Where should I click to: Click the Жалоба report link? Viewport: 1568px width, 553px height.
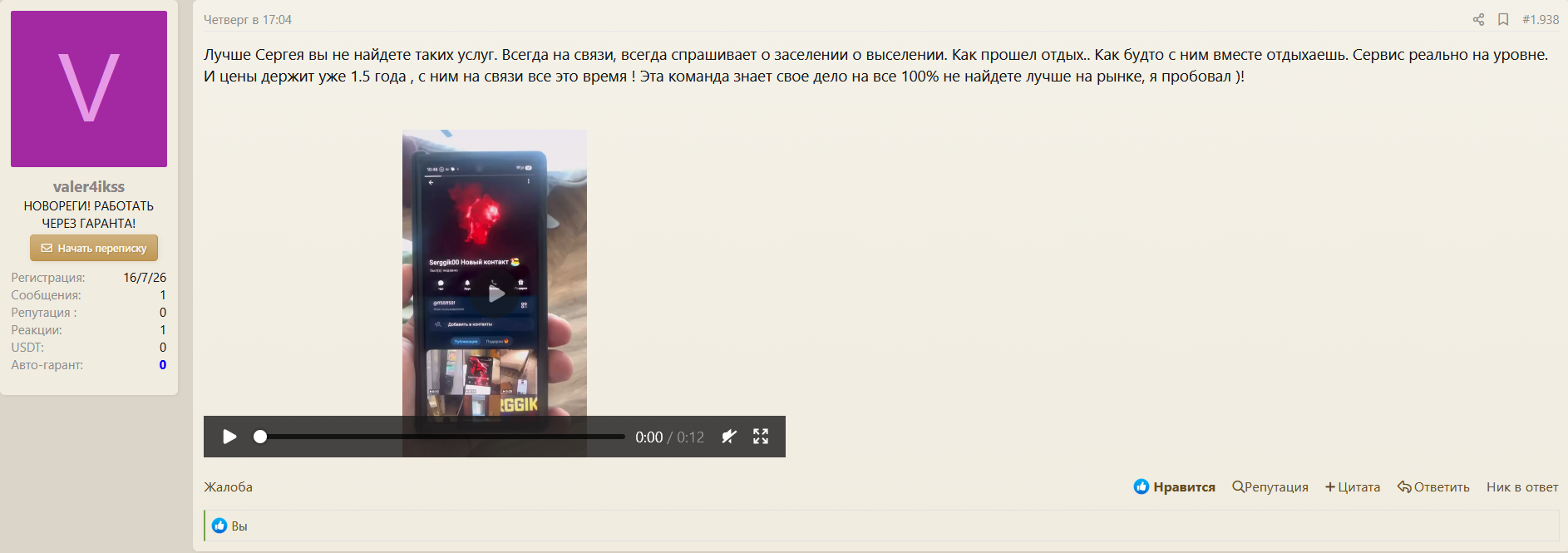(228, 487)
